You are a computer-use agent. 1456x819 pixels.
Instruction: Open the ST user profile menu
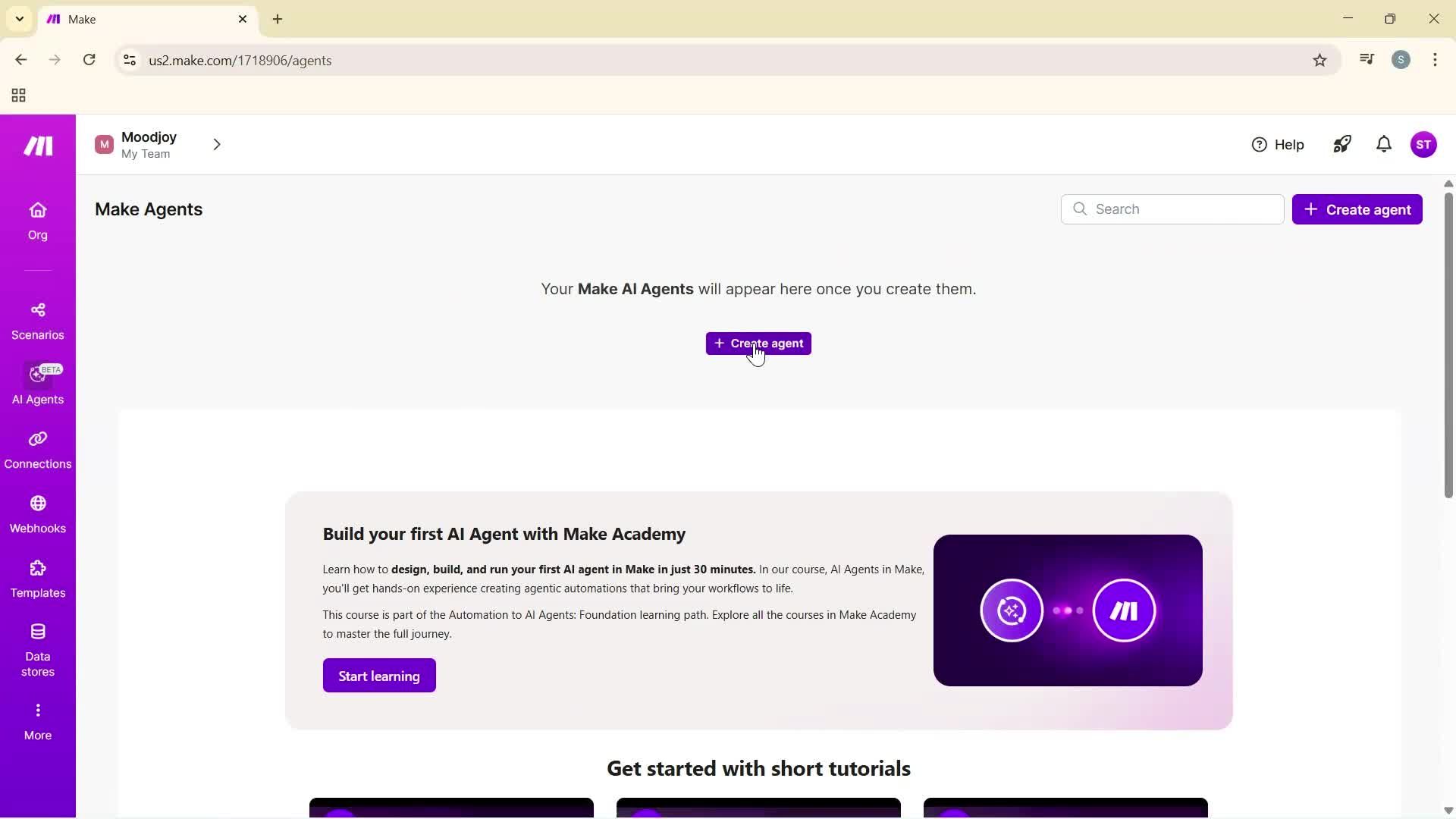tap(1423, 144)
